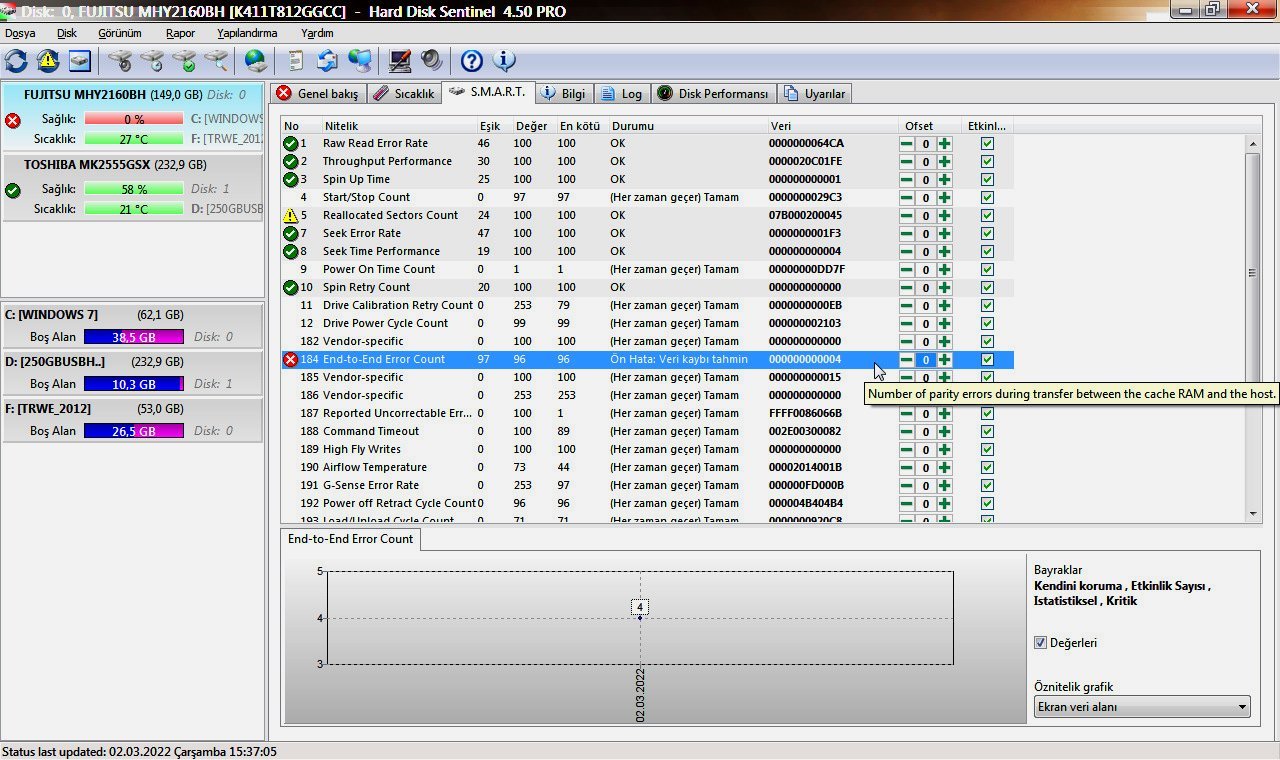This screenshot has height=760, width=1280.
Task: Open help with question mark icon
Action: pyautogui.click(x=472, y=61)
